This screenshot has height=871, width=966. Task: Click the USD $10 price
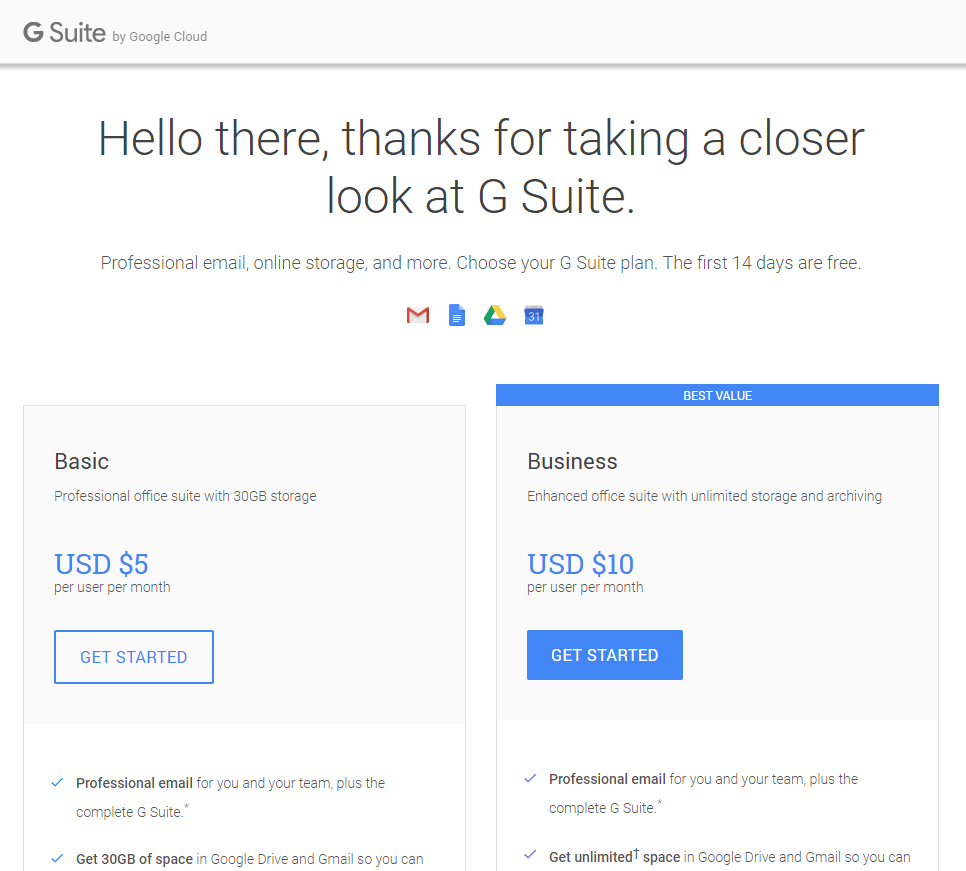(x=580, y=564)
